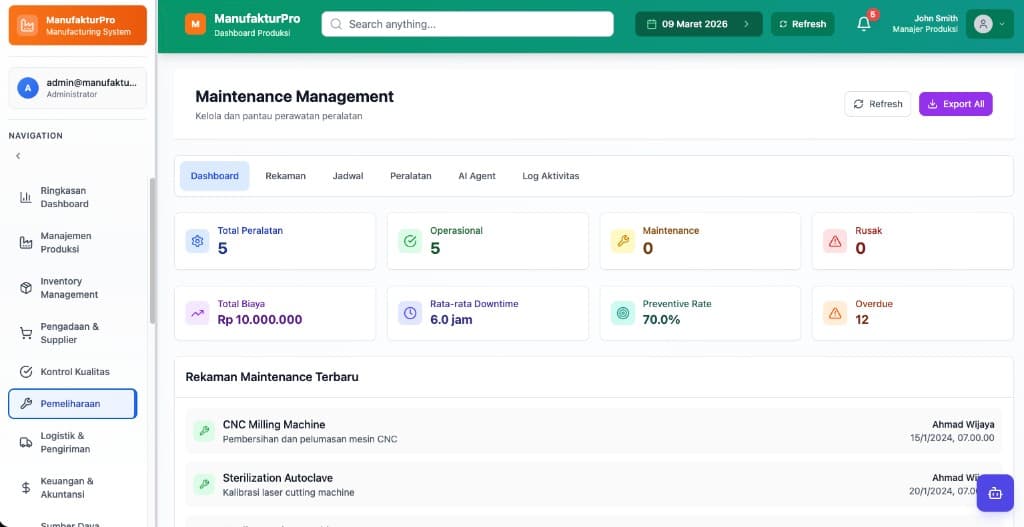
Task: Click the Rata-rata Downtime clock icon
Action: (x=410, y=313)
